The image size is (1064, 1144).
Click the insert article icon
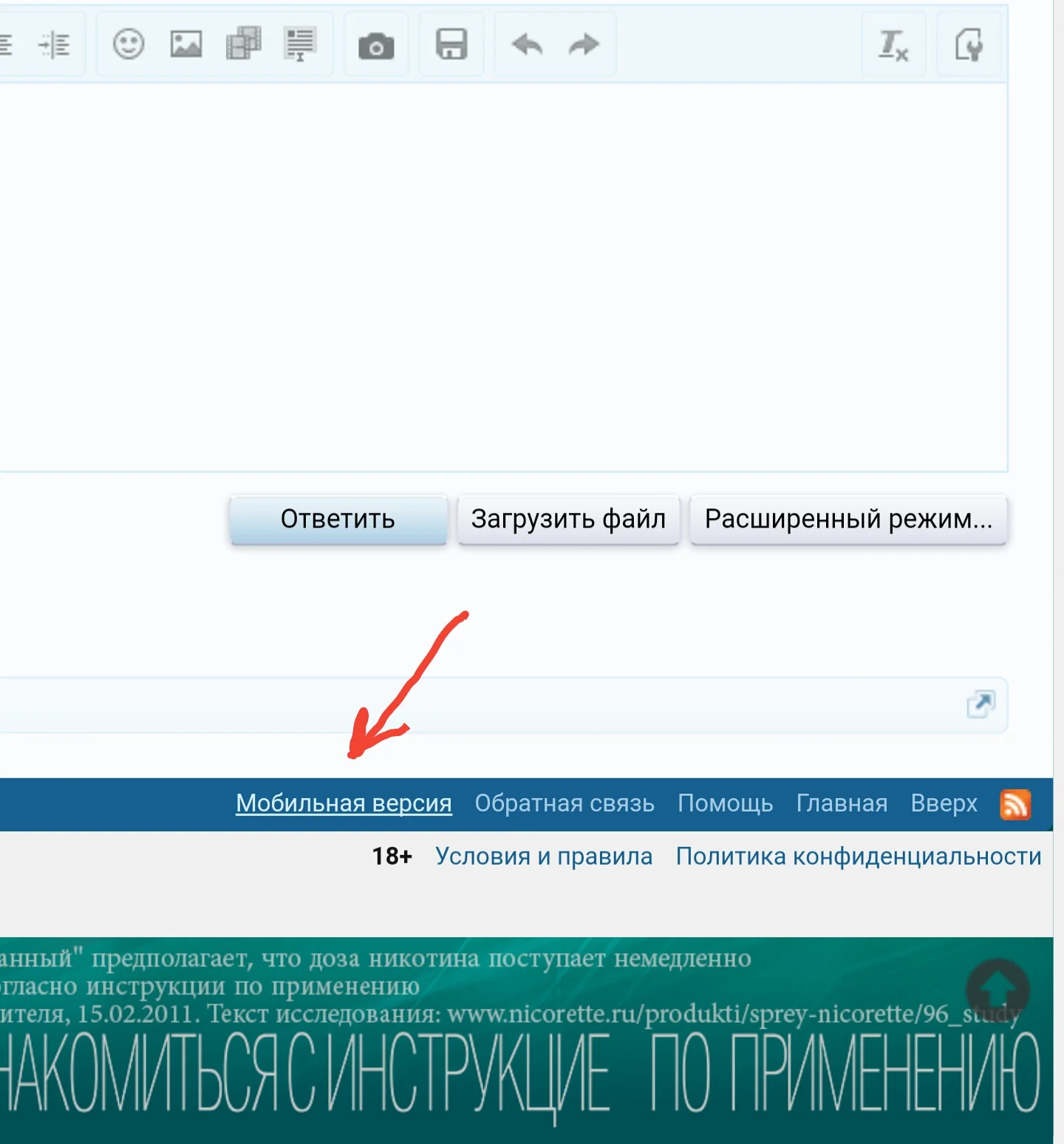tap(299, 44)
